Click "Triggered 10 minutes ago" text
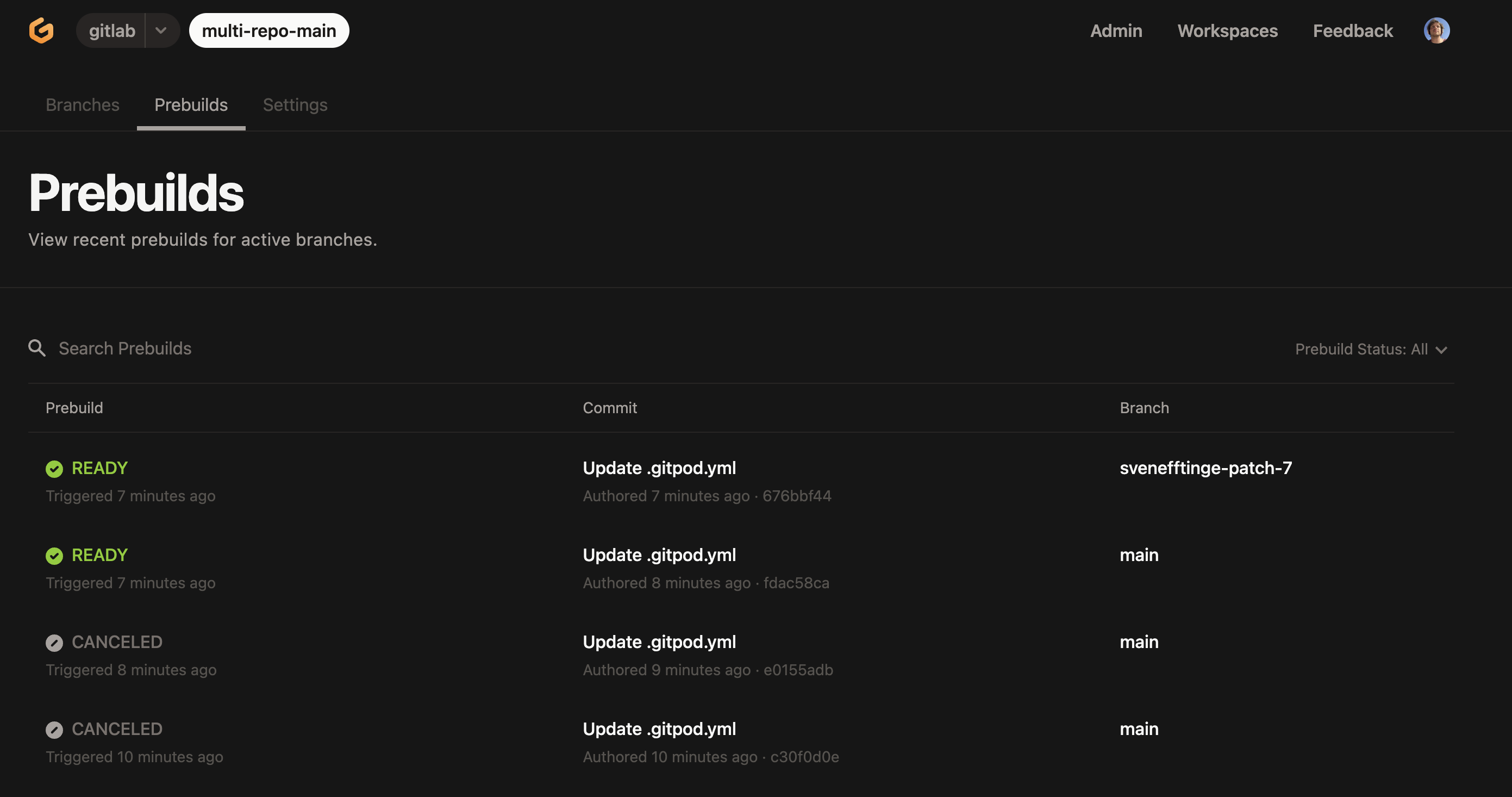This screenshot has width=1512, height=797. (x=134, y=756)
